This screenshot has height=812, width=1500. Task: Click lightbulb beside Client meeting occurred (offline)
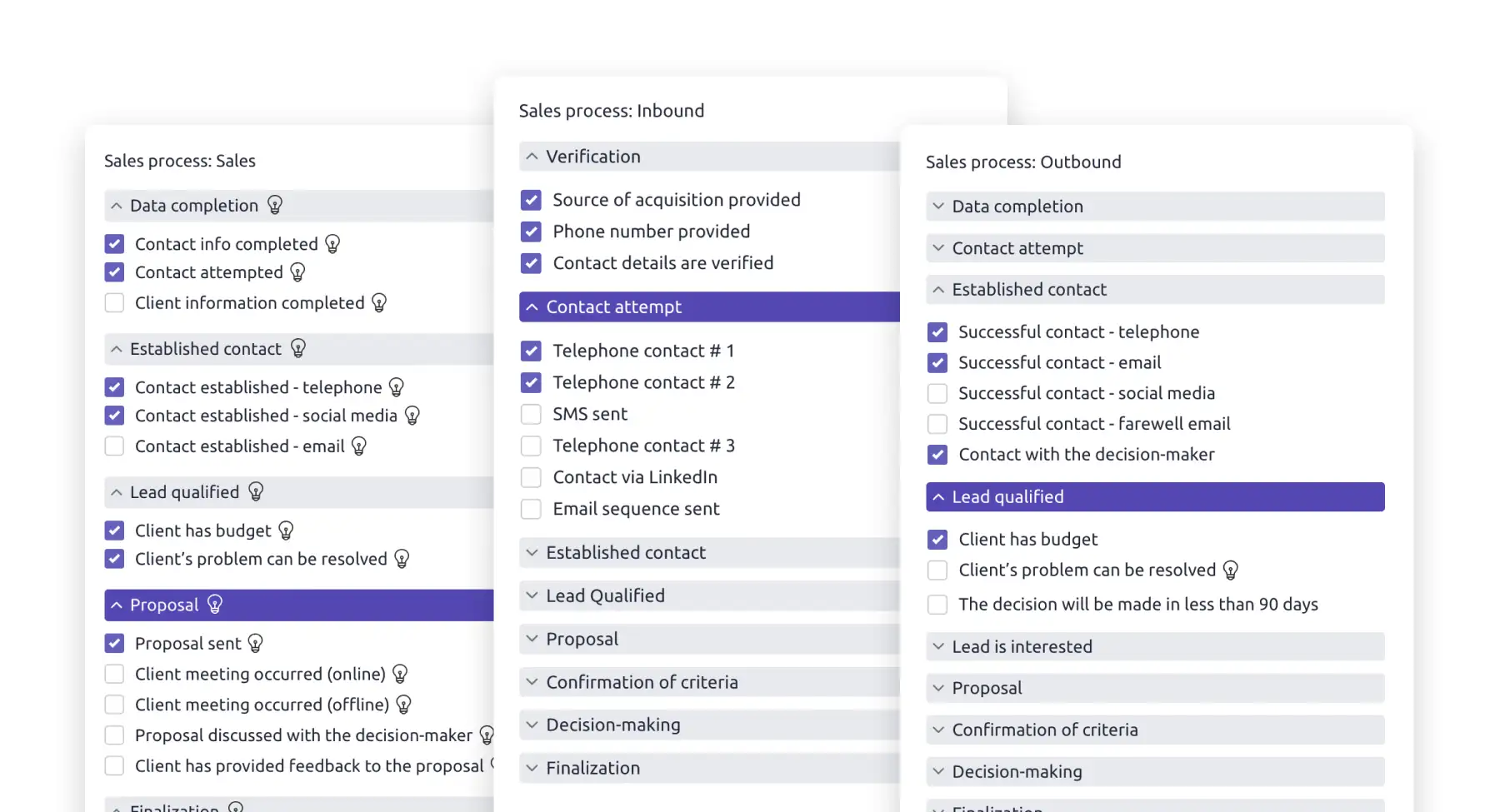click(404, 705)
